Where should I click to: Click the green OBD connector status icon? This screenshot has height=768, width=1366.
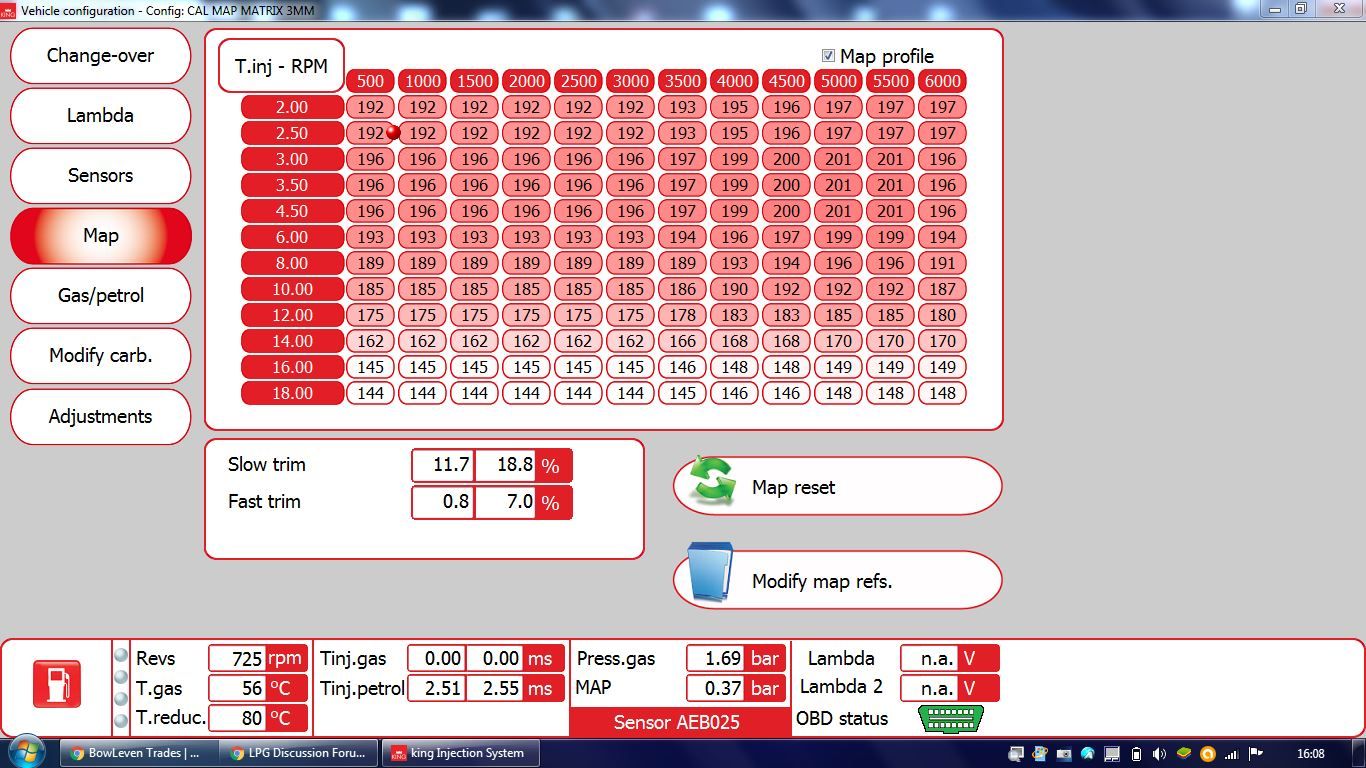tap(951, 718)
